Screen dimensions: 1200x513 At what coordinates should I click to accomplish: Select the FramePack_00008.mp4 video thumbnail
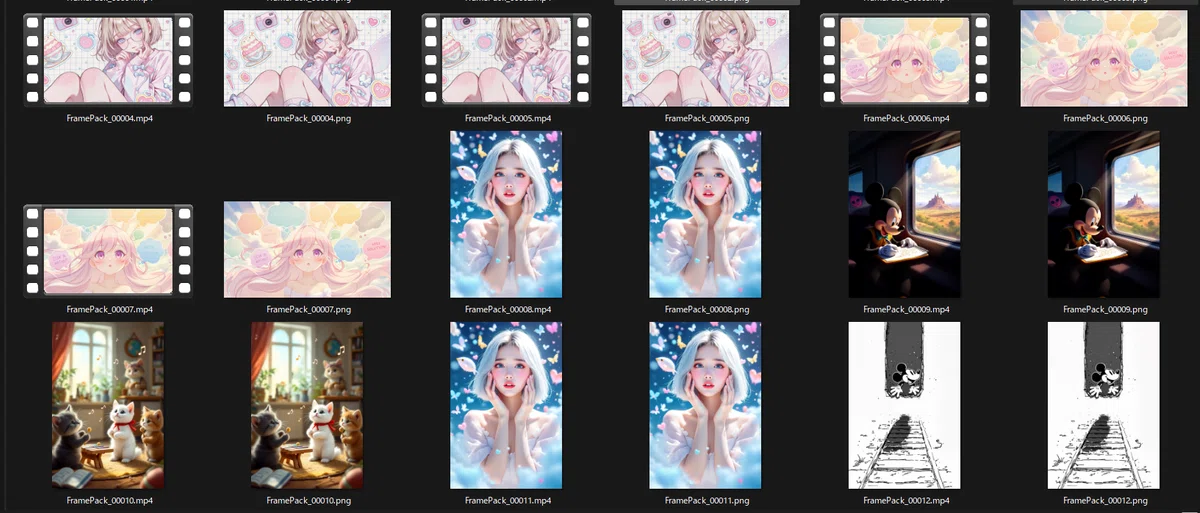pos(506,214)
